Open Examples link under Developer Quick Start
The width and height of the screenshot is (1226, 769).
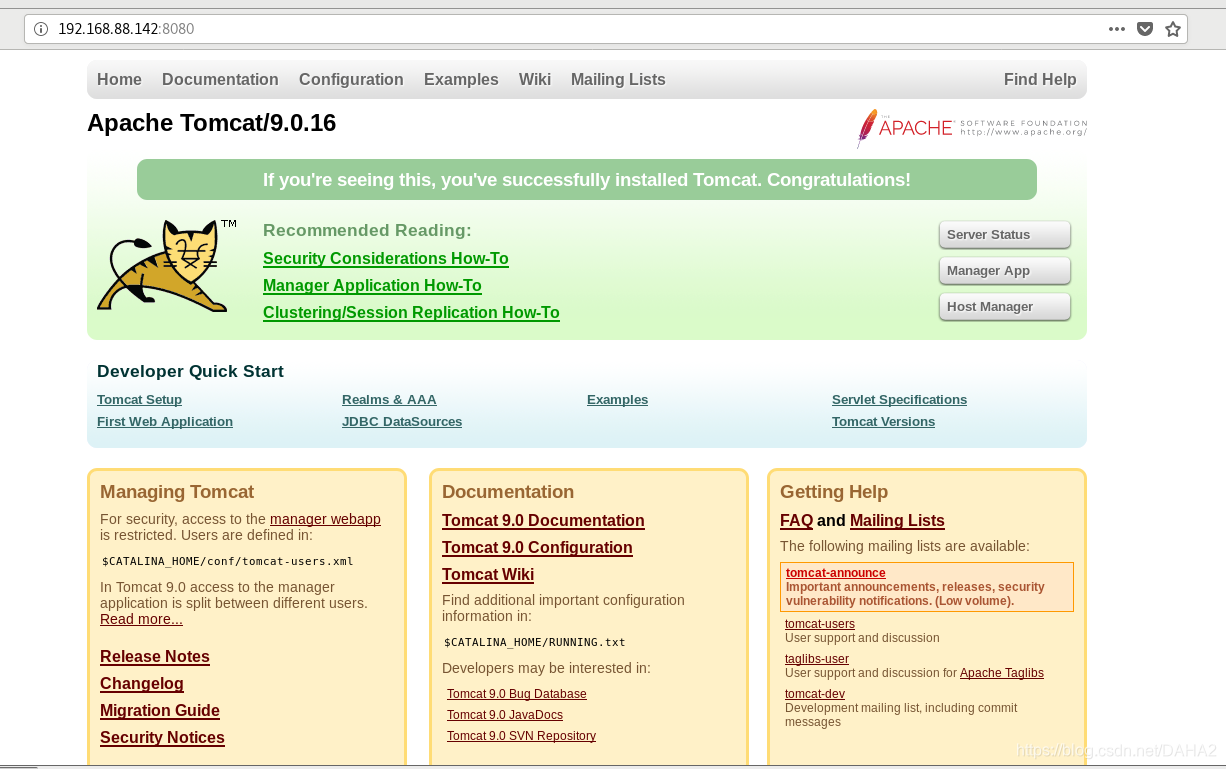(x=617, y=399)
